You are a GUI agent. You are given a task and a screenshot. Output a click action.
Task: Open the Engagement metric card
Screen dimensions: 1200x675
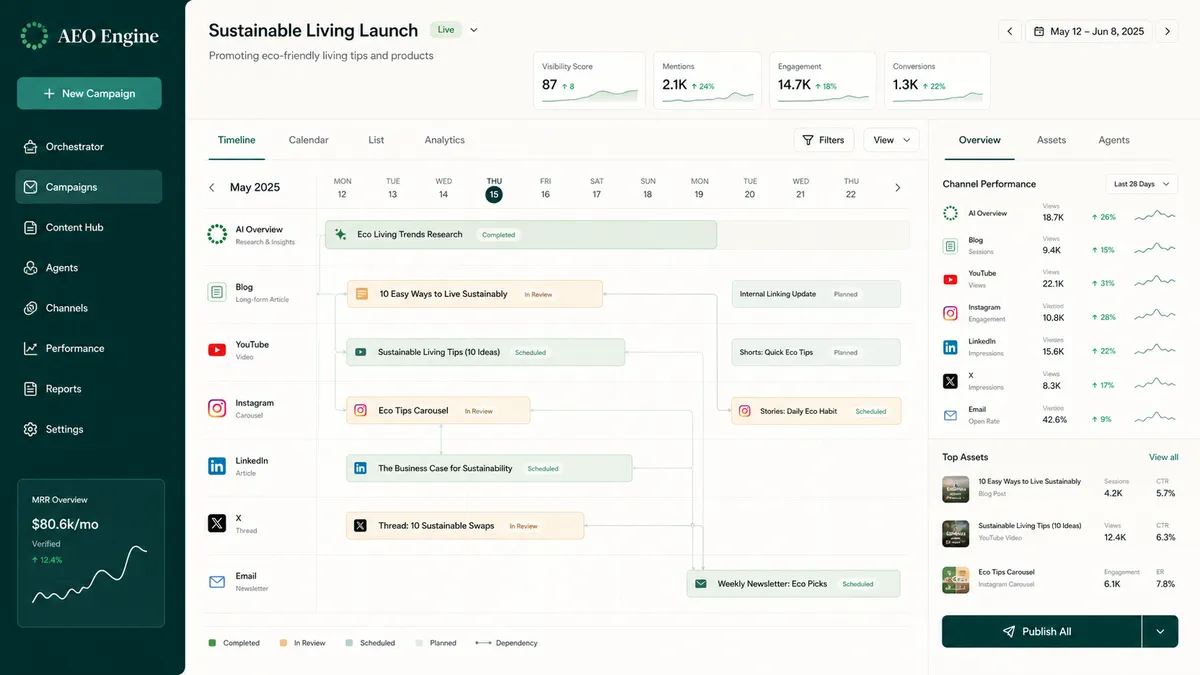[823, 81]
